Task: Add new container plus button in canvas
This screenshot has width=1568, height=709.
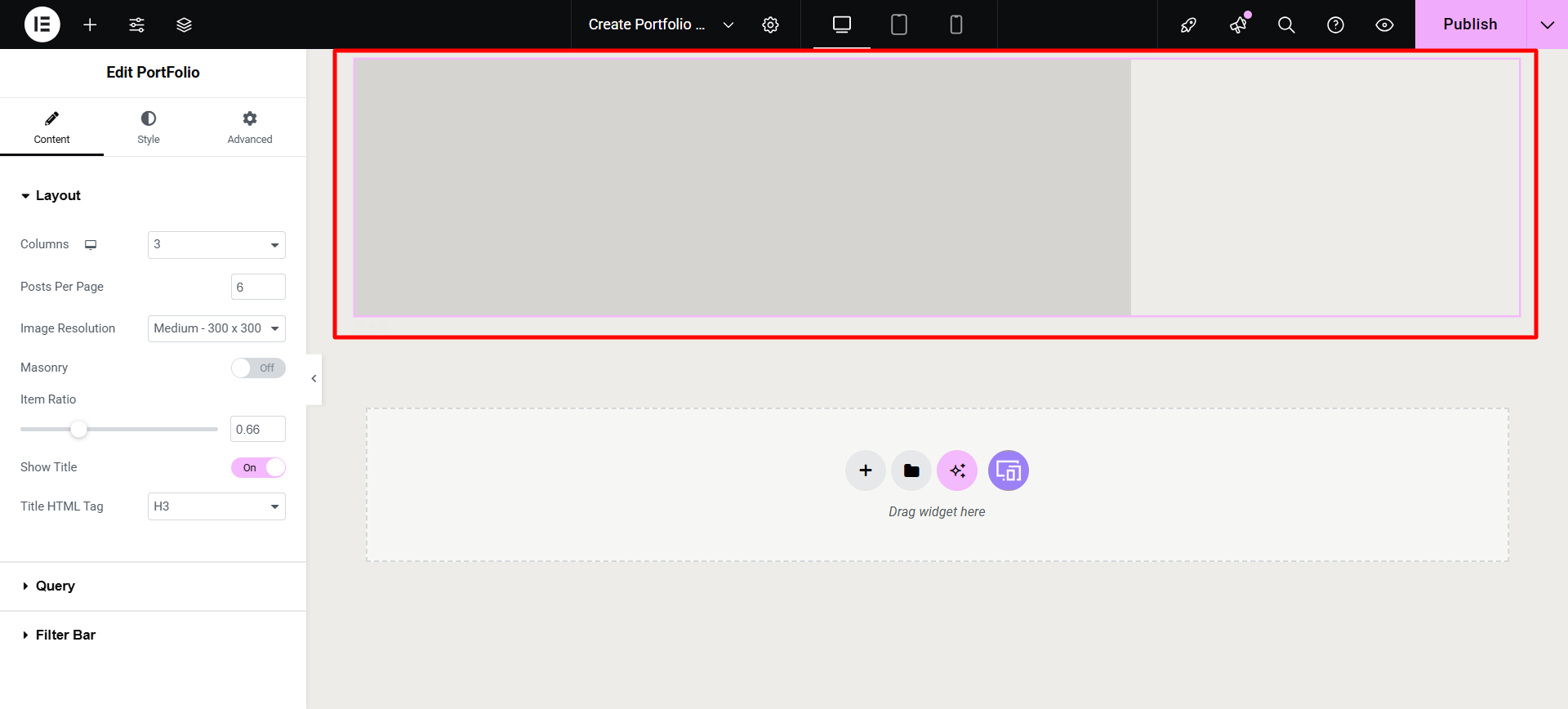Action: coord(866,470)
